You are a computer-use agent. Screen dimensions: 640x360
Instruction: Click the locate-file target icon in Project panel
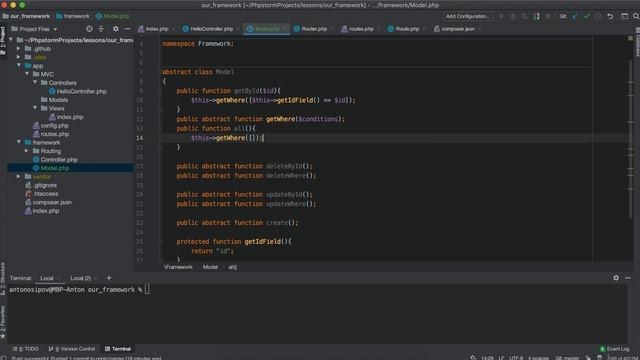[x=89, y=29]
